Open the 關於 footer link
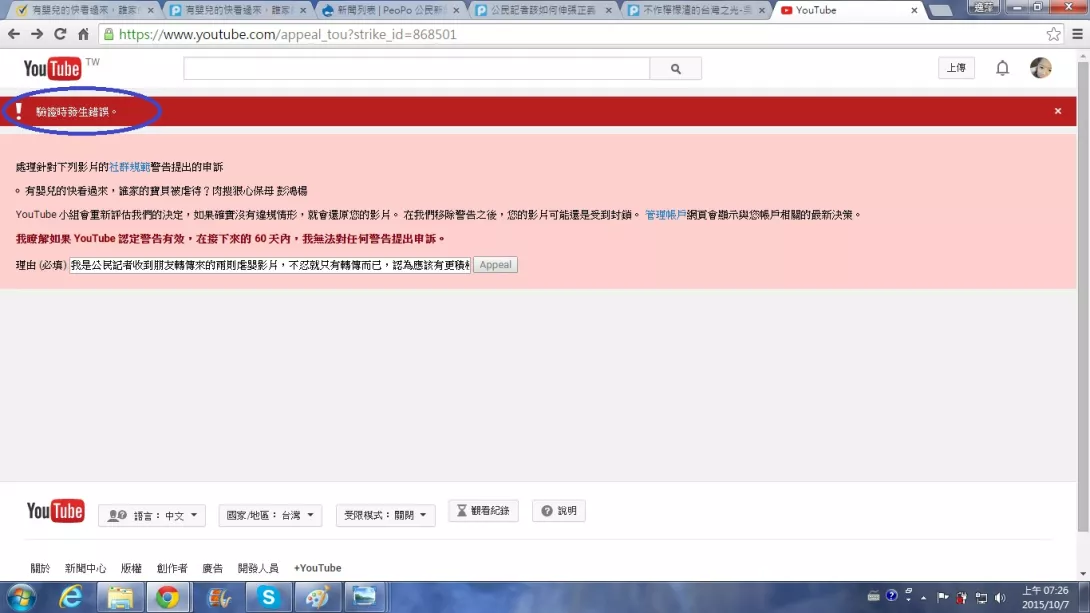Viewport: 1090px width, 613px height. click(40, 568)
